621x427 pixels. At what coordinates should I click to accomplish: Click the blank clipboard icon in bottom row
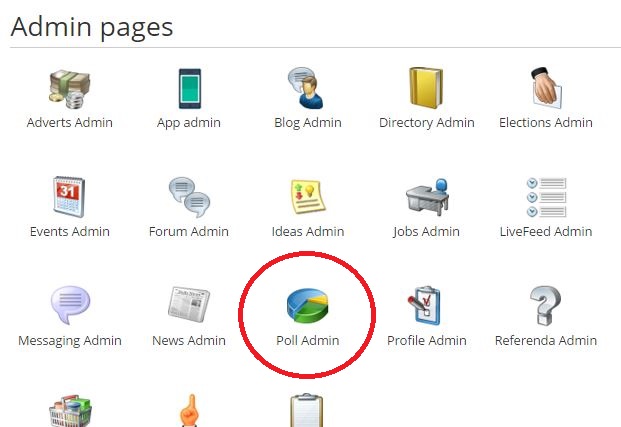coord(307,410)
